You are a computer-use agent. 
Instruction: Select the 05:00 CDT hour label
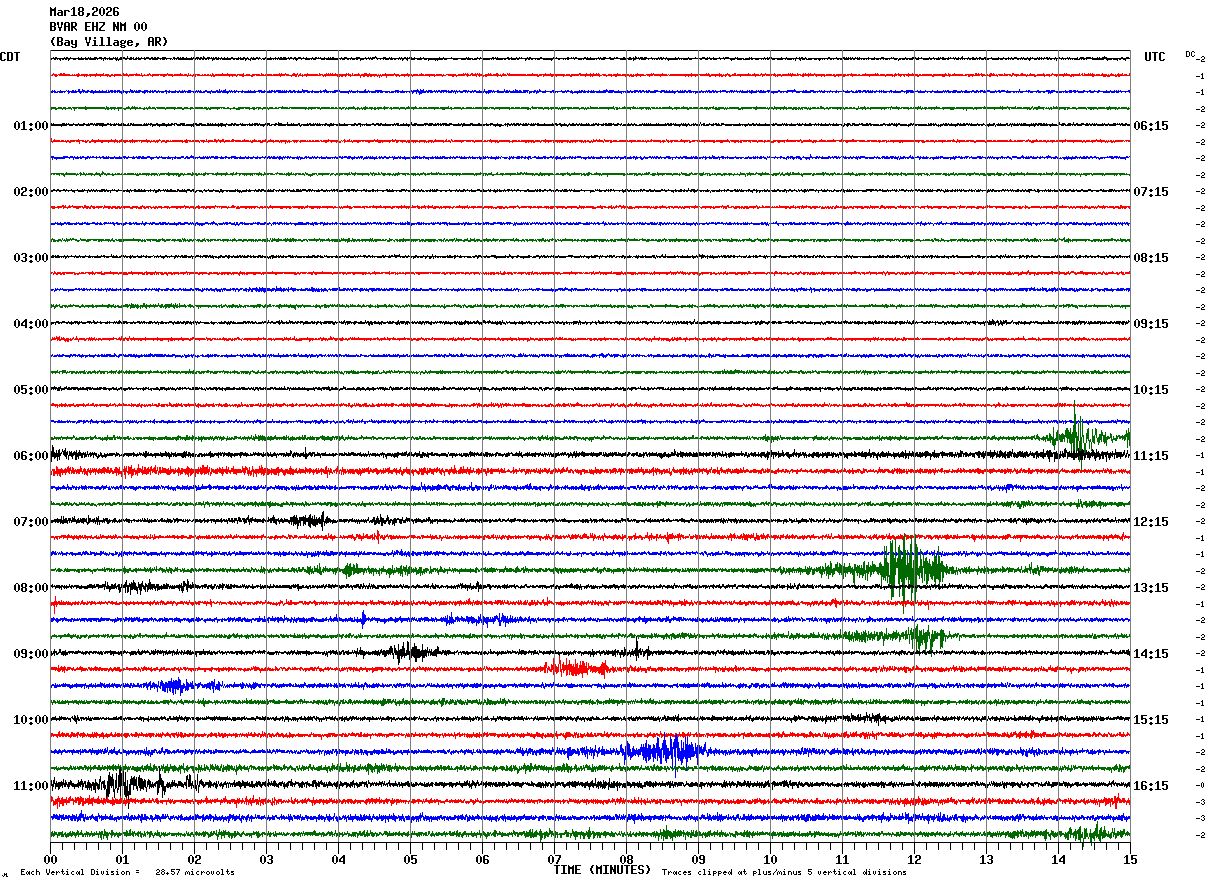tap(31, 390)
